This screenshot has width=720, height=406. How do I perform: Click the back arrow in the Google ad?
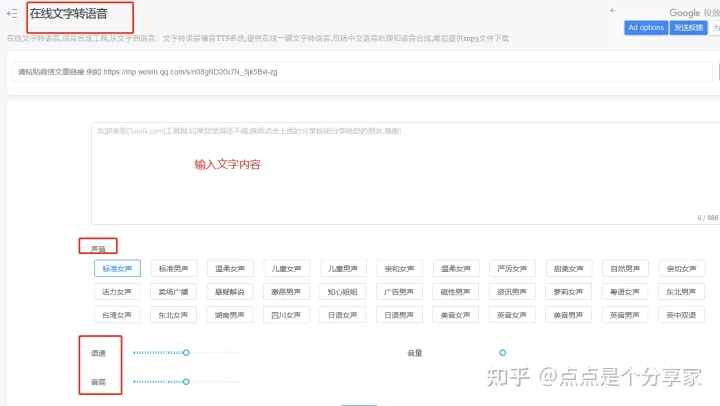coord(613,11)
